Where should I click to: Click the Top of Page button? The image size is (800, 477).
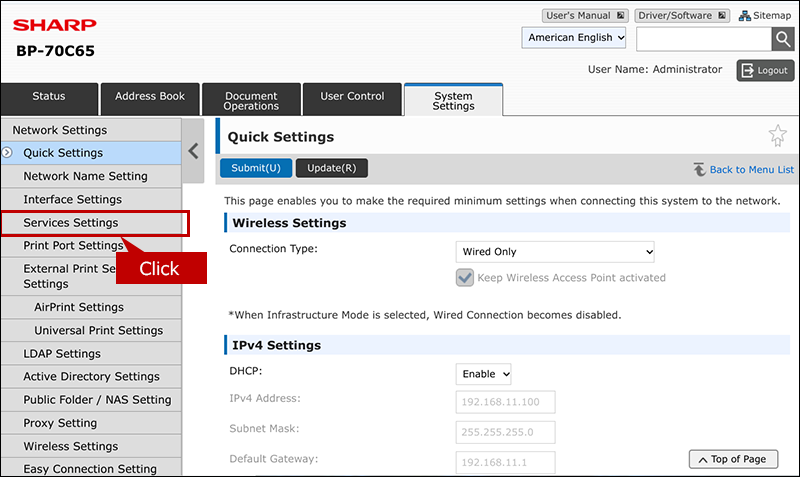[733, 459]
